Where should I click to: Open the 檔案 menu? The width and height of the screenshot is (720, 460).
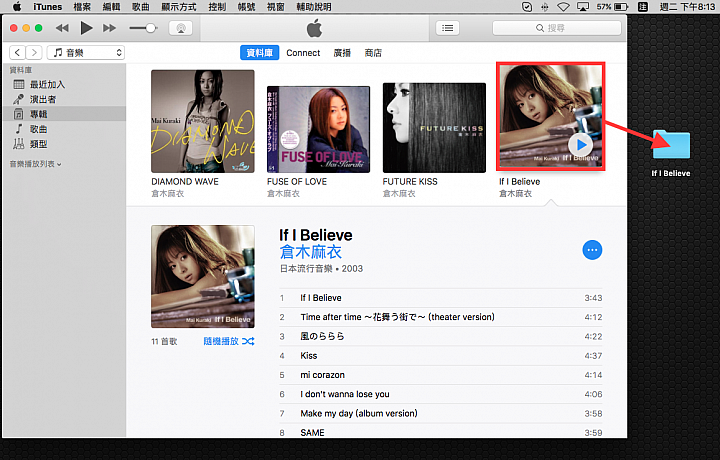pos(82,7)
